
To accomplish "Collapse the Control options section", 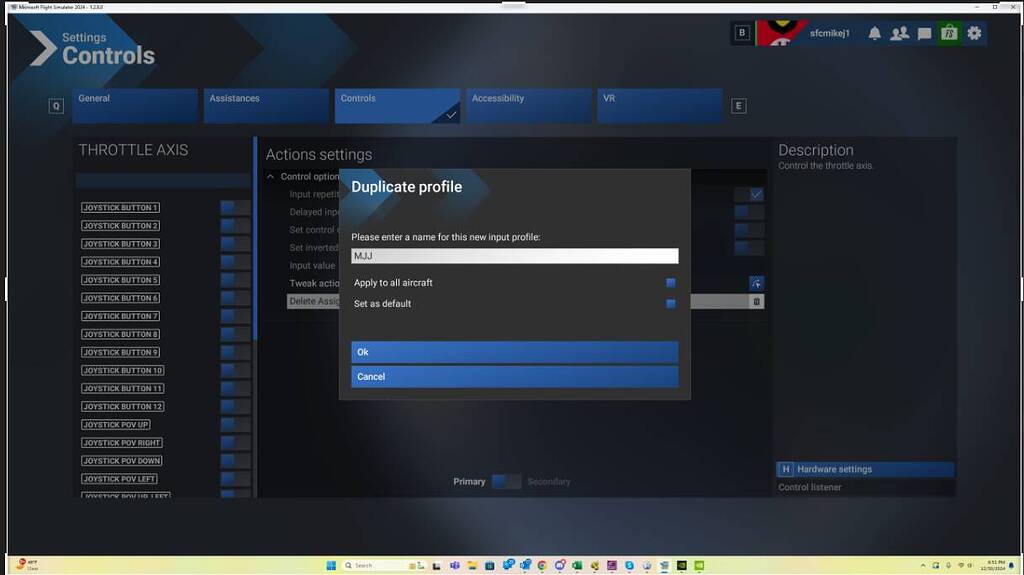I will pyautogui.click(x=270, y=176).
